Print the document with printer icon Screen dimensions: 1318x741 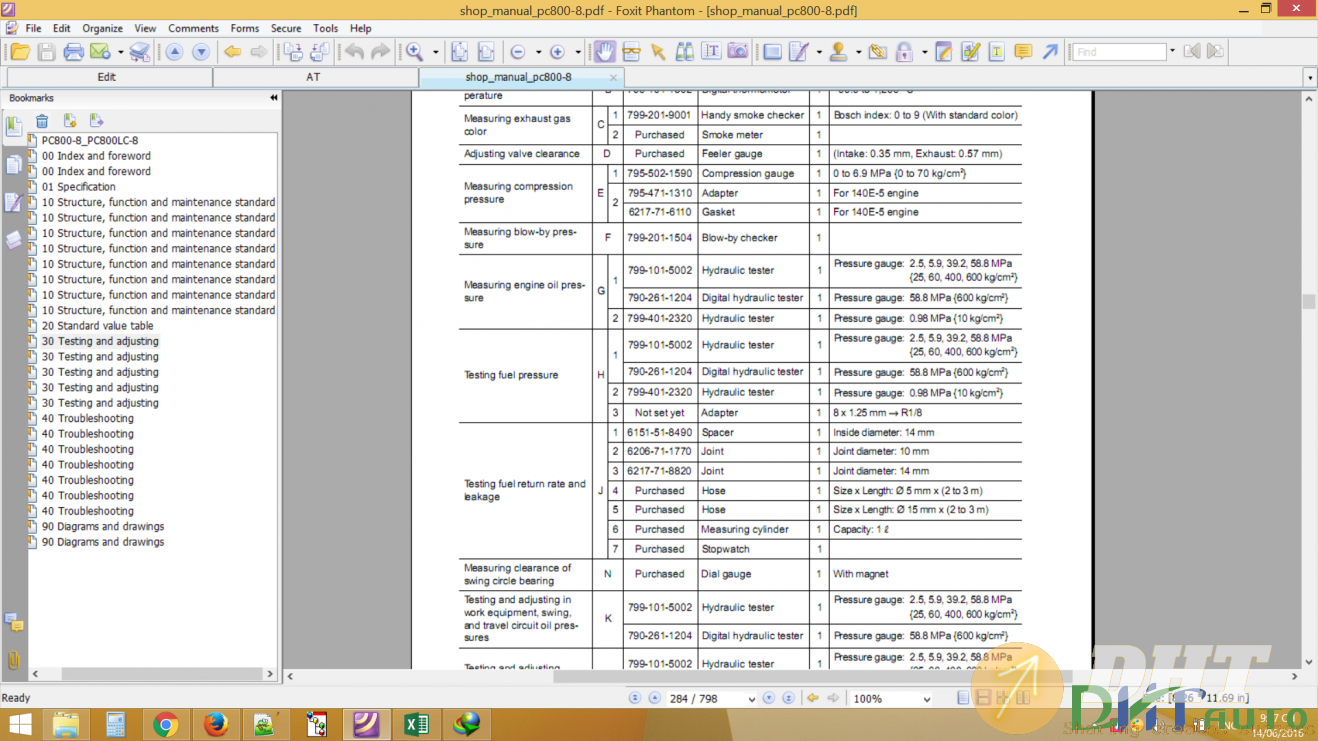(73, 52)
